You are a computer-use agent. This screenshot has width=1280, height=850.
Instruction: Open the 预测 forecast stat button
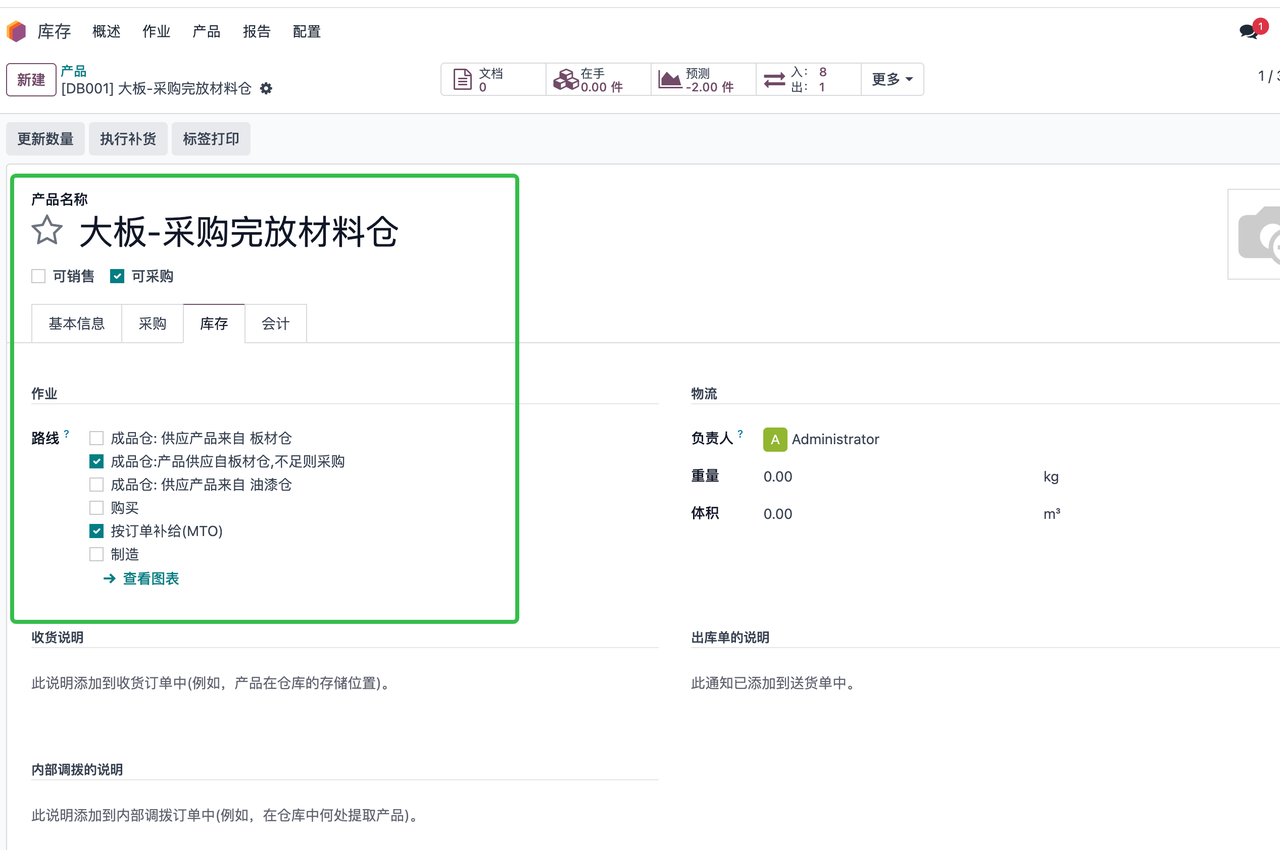click(704, 80)
